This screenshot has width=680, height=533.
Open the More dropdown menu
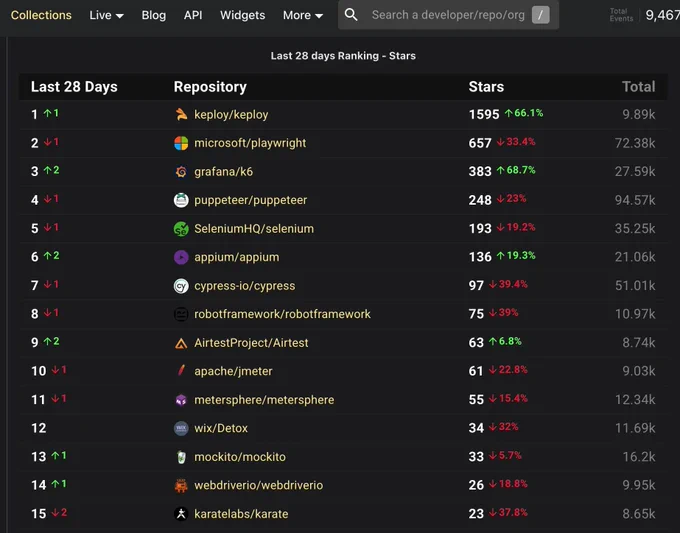point(303,15)
